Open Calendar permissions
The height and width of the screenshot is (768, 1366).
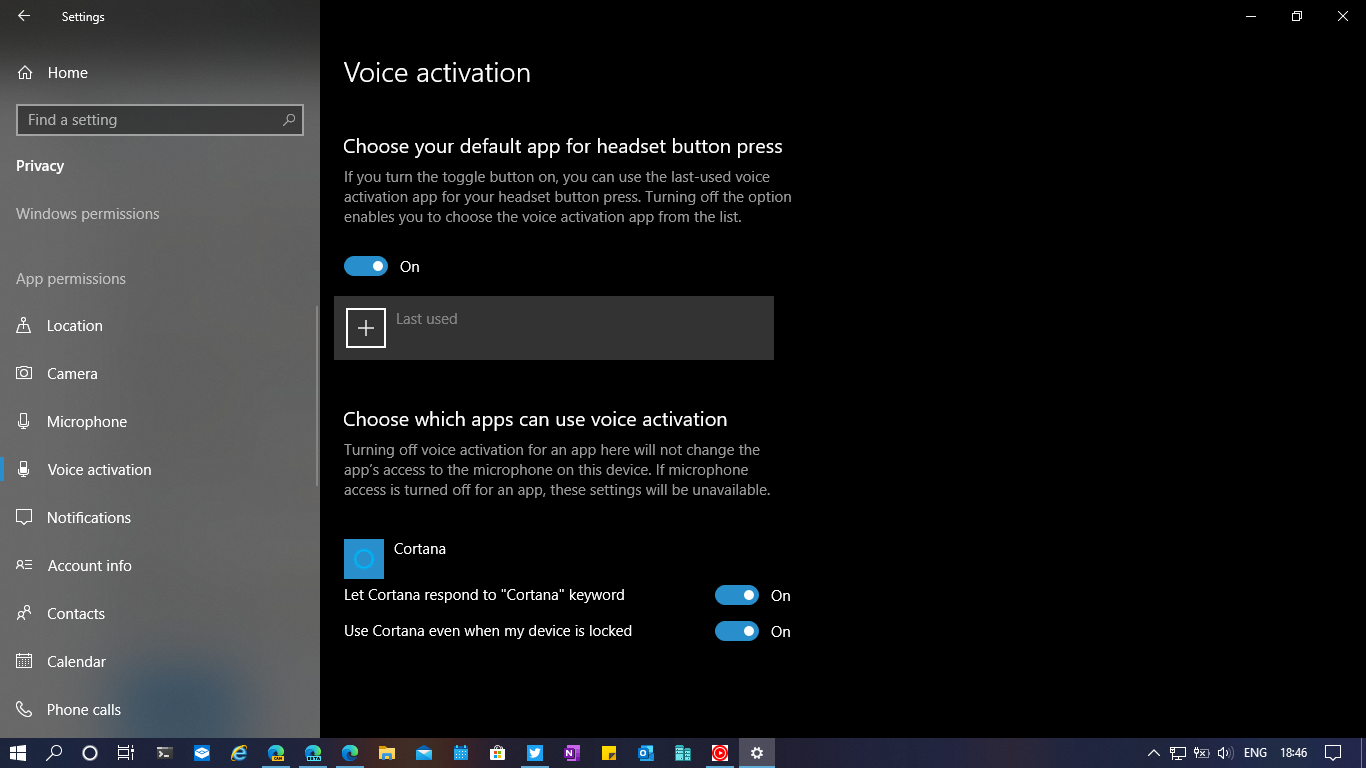[x=160, y=662]
